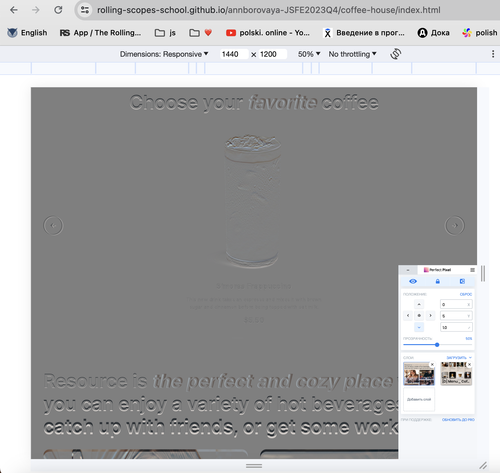The image size is (500, 473).
Task: Open the heart bookmarks folder
Action: tap(201, 33)
